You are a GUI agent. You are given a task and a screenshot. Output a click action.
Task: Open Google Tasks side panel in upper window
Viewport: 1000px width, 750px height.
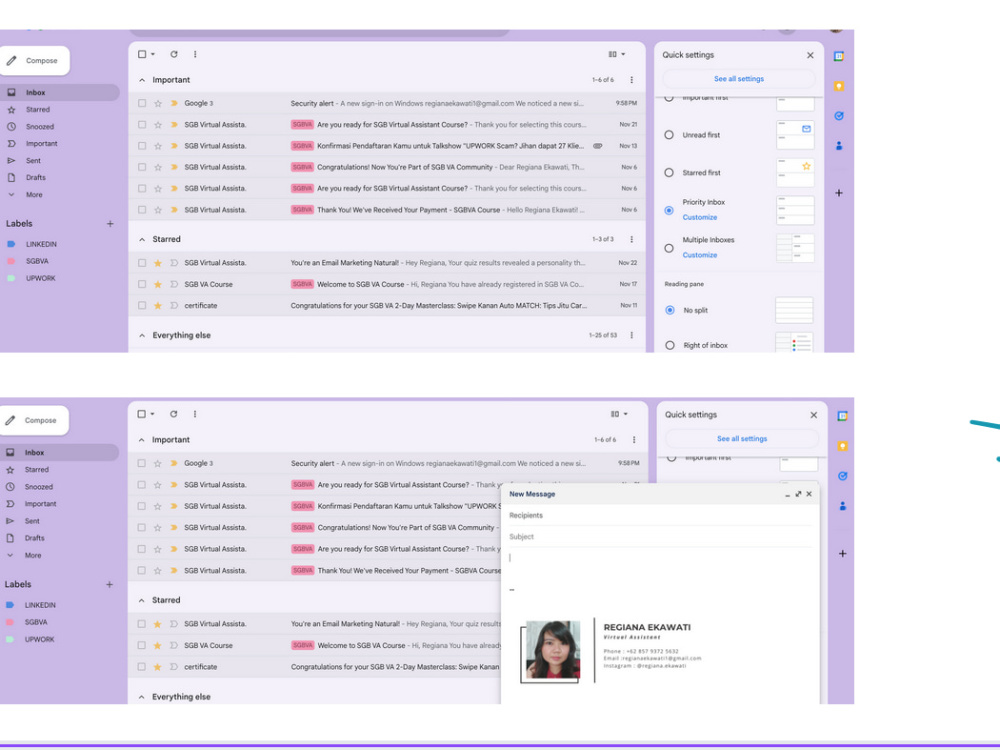click(x=839, y=115)
